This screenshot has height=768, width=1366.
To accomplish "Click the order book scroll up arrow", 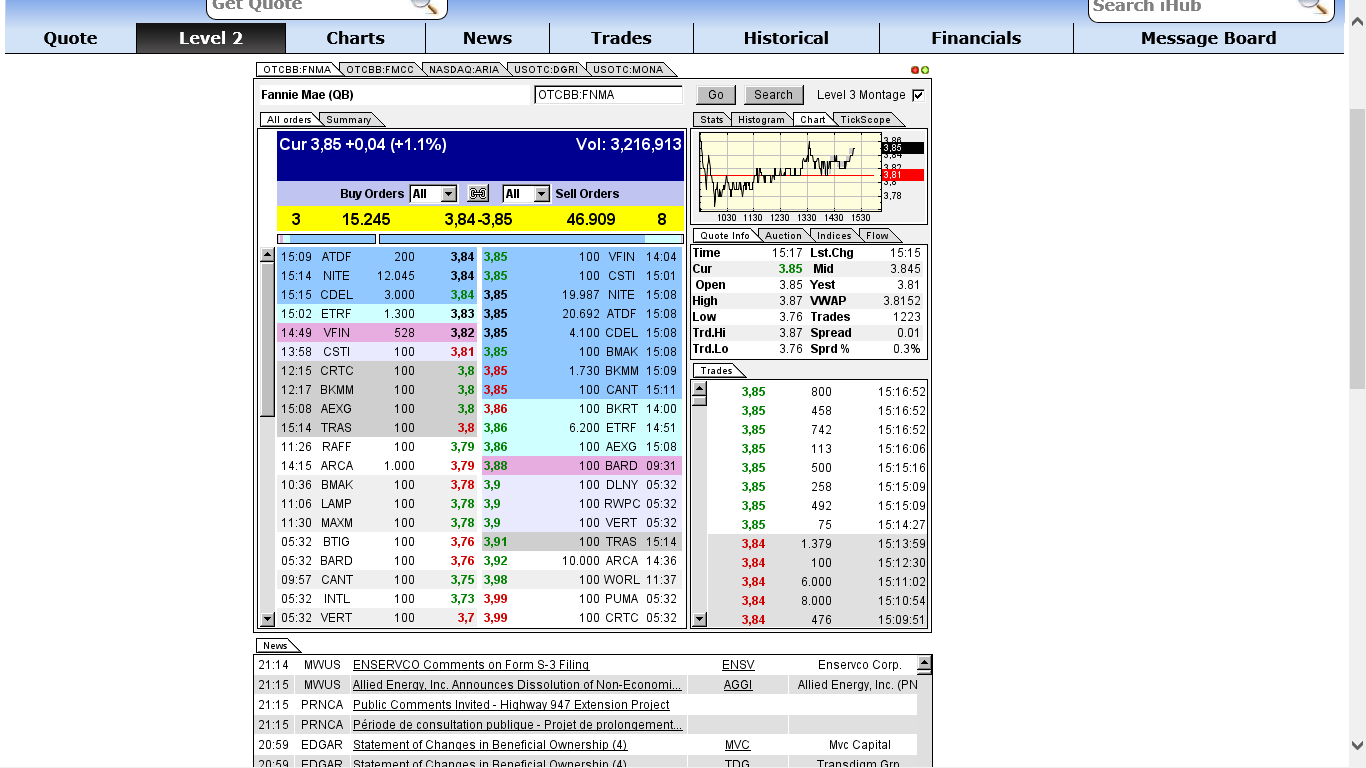I will click(x=267, y=255).
